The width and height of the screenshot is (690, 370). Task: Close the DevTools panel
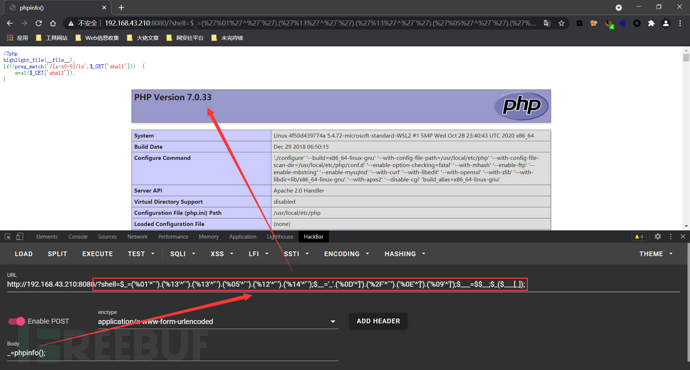tap(683, 237)
